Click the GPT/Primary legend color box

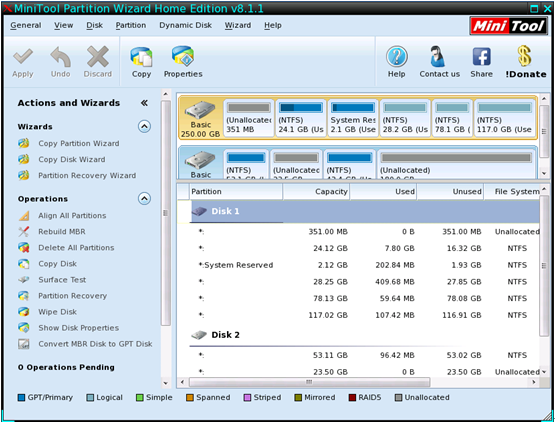point(22,398)
